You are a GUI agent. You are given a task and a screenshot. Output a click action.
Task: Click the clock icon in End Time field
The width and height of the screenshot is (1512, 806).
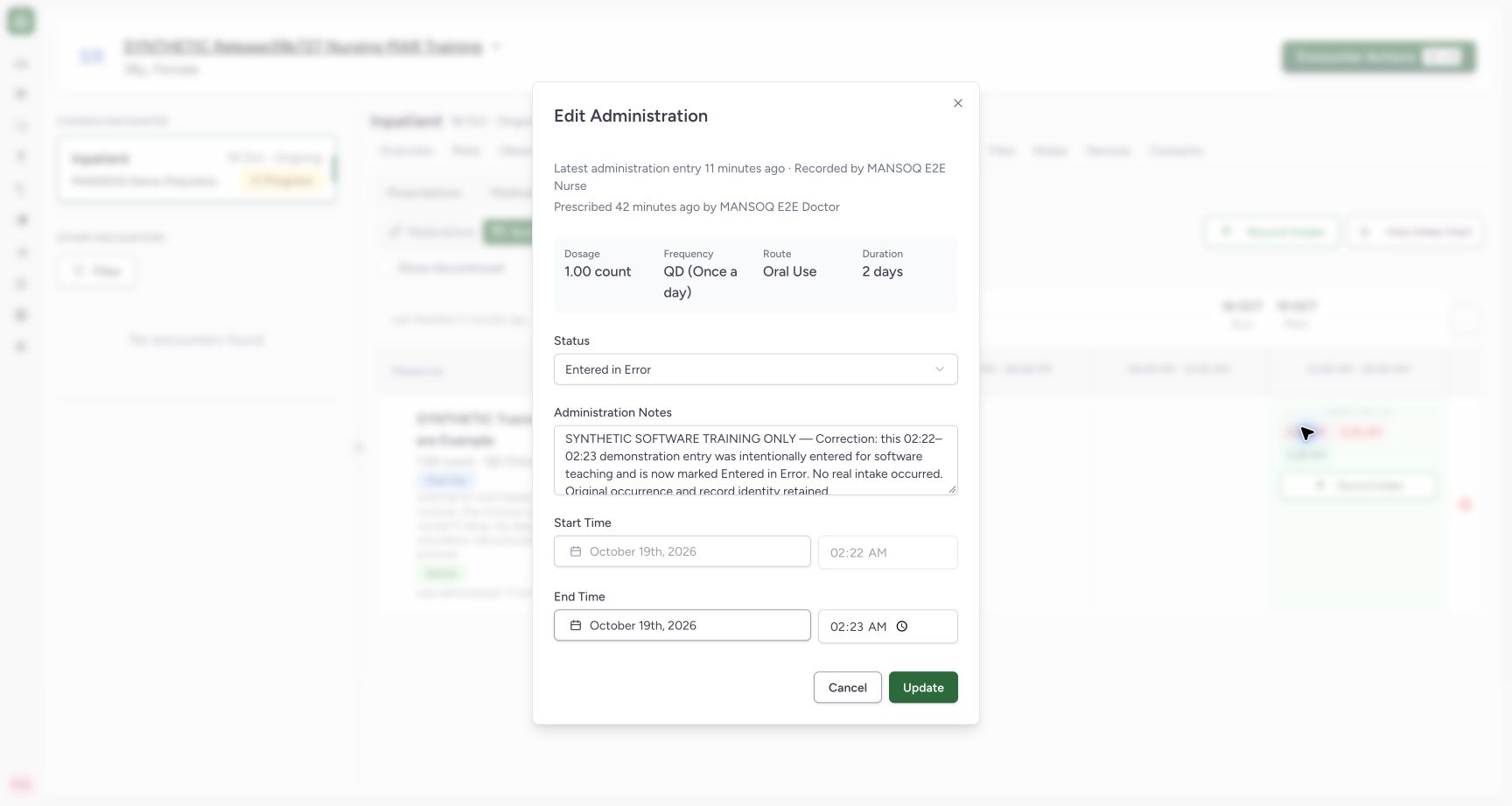tap(902, 627)
